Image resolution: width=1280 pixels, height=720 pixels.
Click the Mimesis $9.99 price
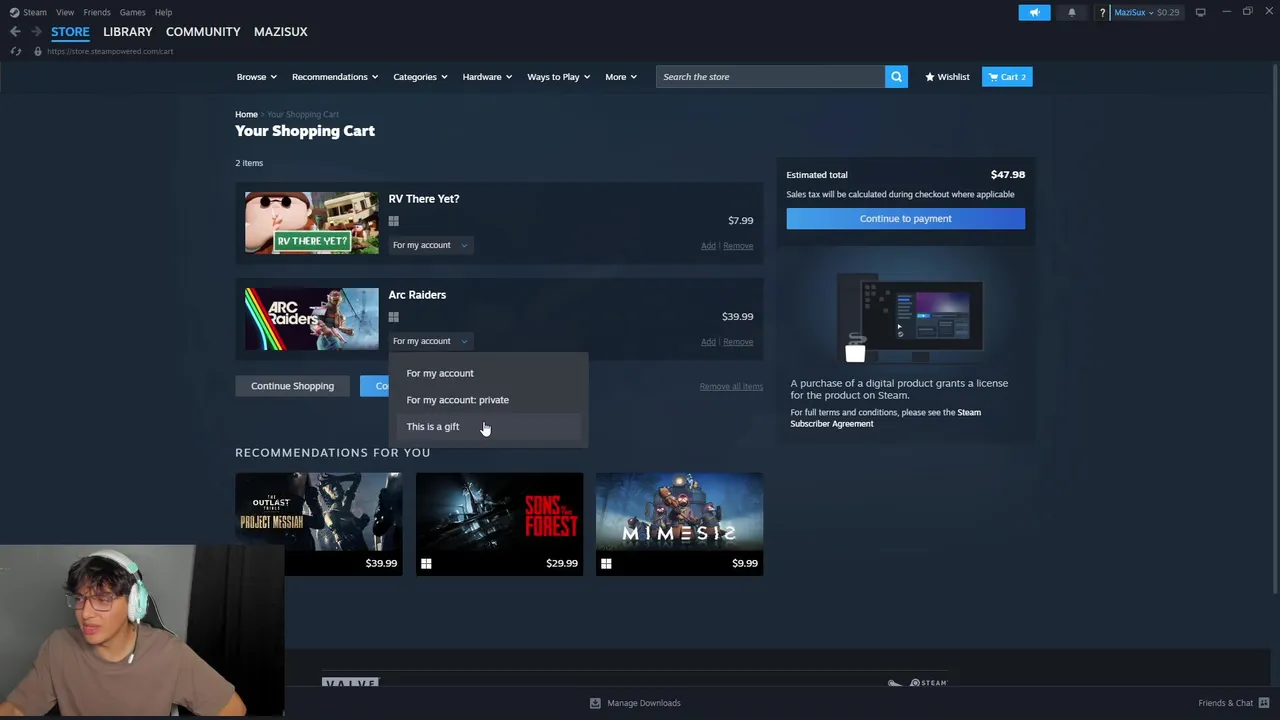point(745,563)
